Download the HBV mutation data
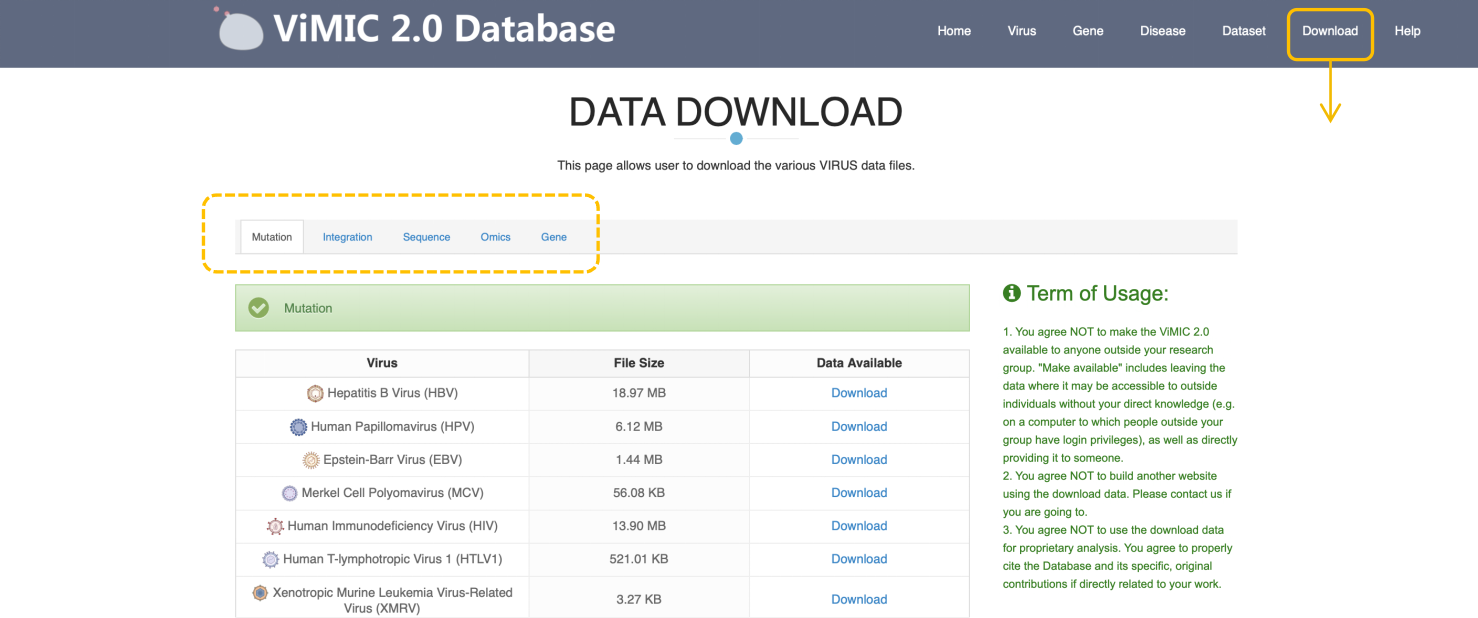This screenshot has height=618, width=1478. (x=859, y=393)
